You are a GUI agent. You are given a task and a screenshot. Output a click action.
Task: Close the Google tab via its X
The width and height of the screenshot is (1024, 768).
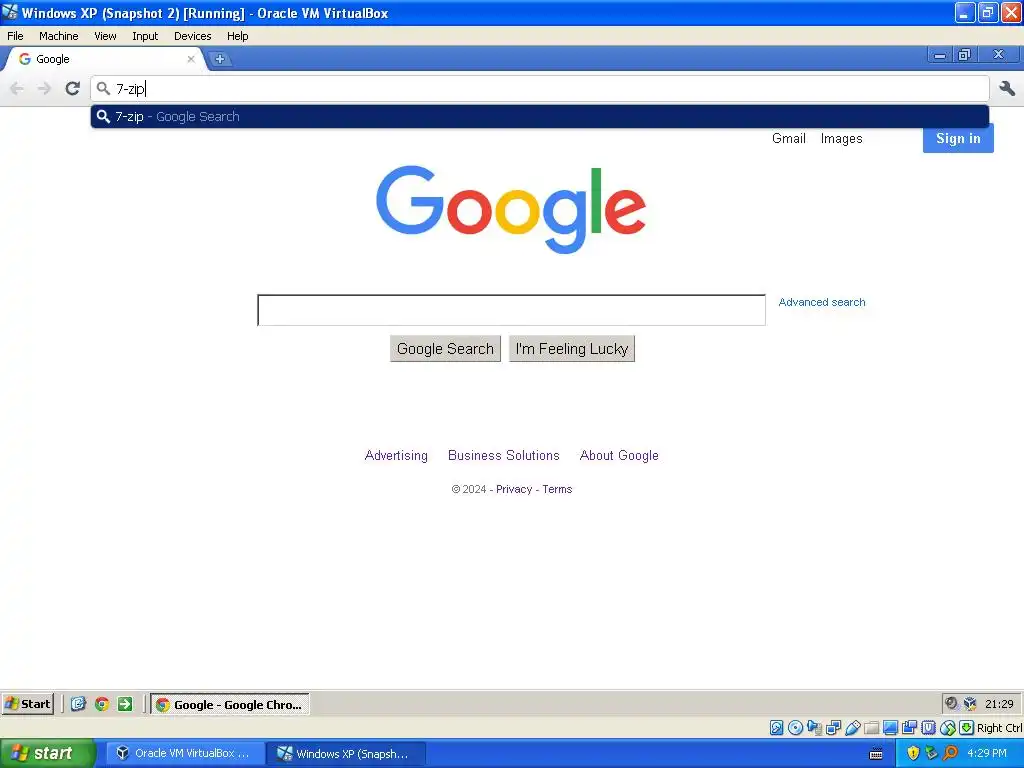coord(191,59)
